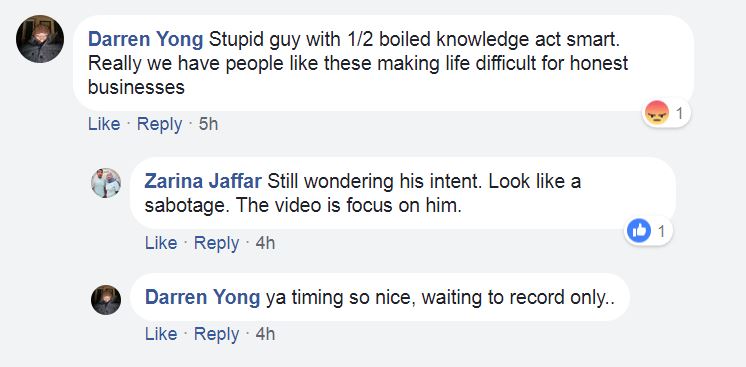Open the reaction count beside angry emoji
Image resolution: width=746 pixels, height=367 pixels.
coord(680,113)
